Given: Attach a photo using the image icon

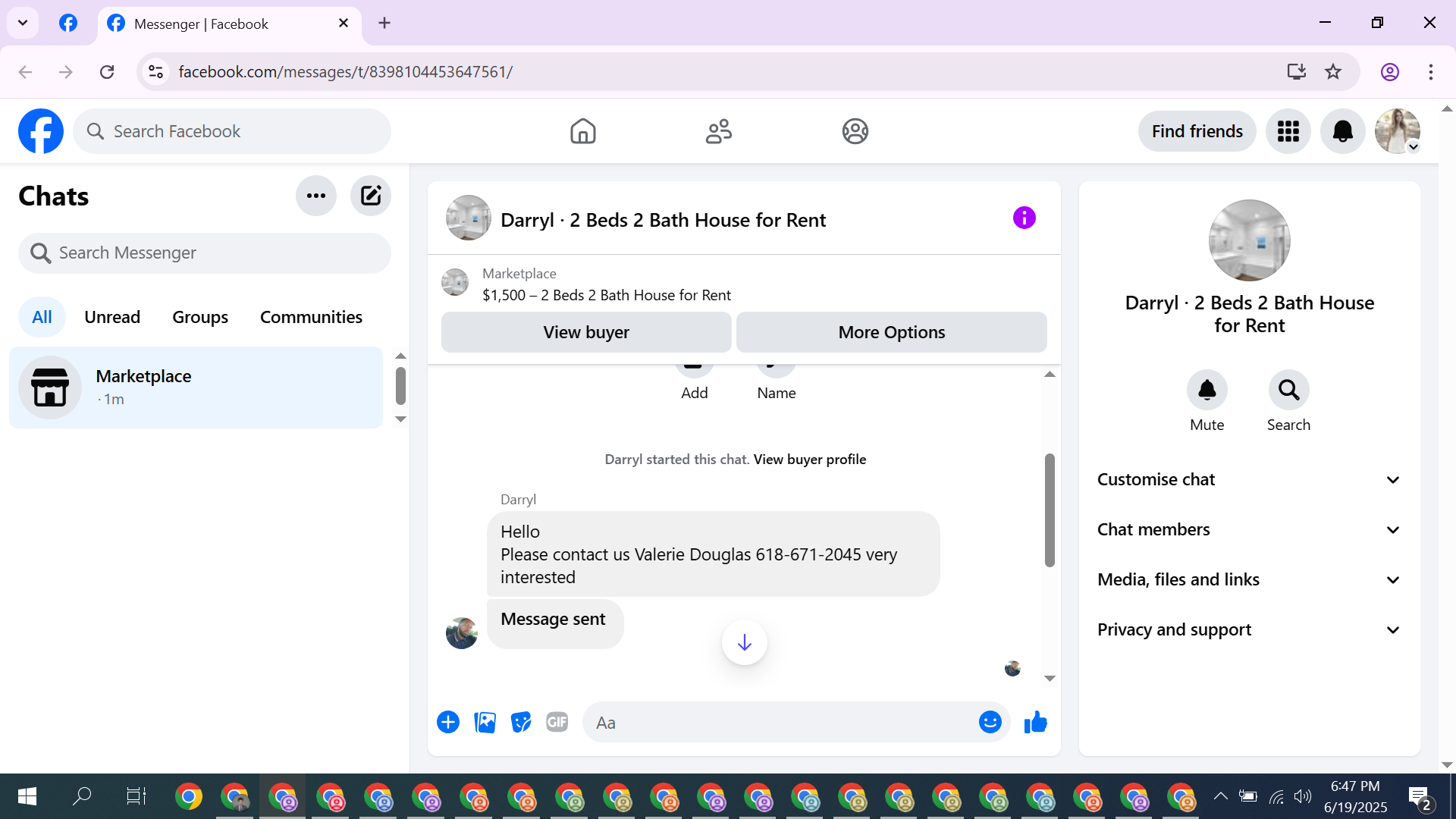Looking at the screenshot, I should pos(485,722).
